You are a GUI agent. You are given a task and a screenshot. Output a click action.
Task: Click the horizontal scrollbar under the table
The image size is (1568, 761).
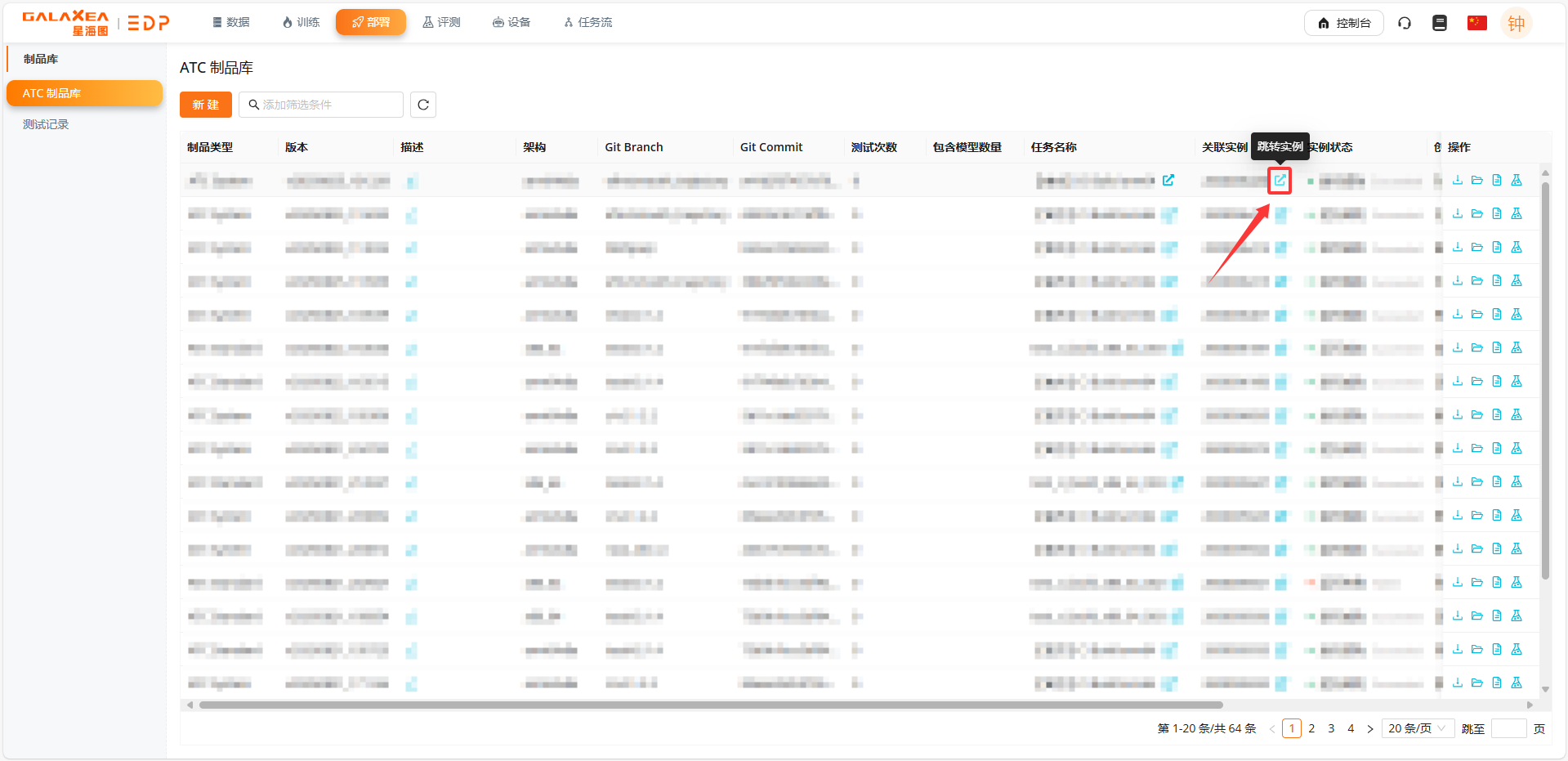click(711, 705)
